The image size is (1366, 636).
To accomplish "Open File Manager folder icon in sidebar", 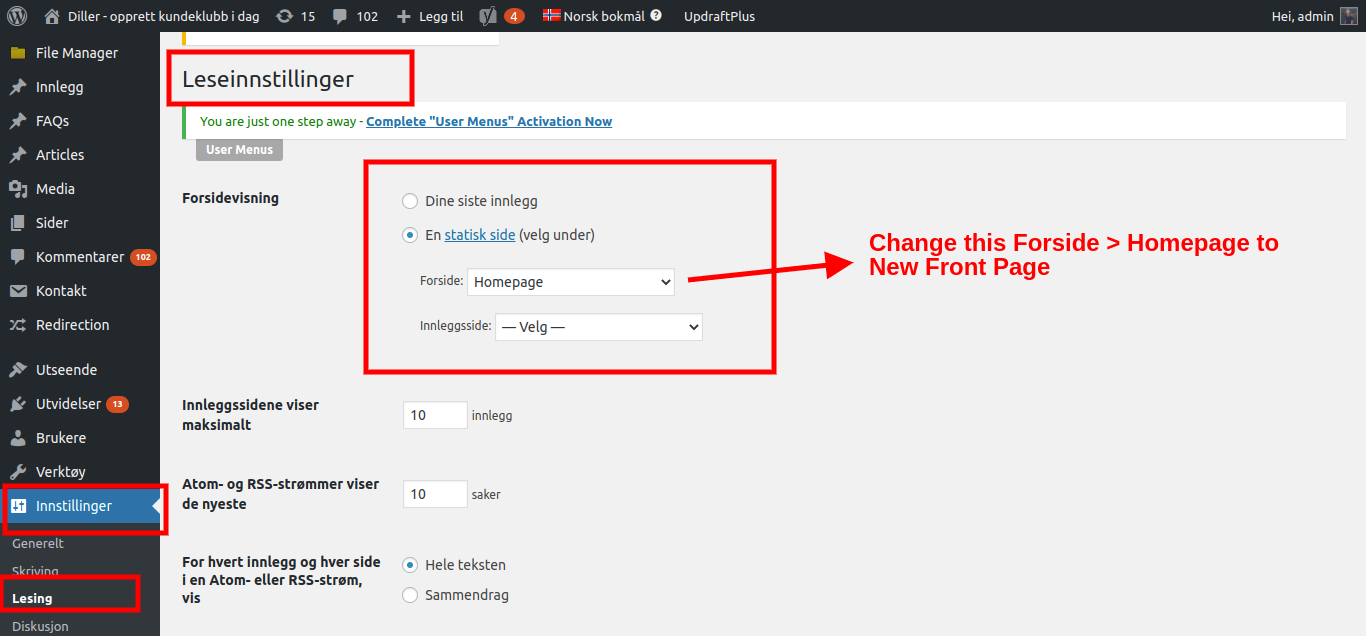I will [x=17, y=53].
